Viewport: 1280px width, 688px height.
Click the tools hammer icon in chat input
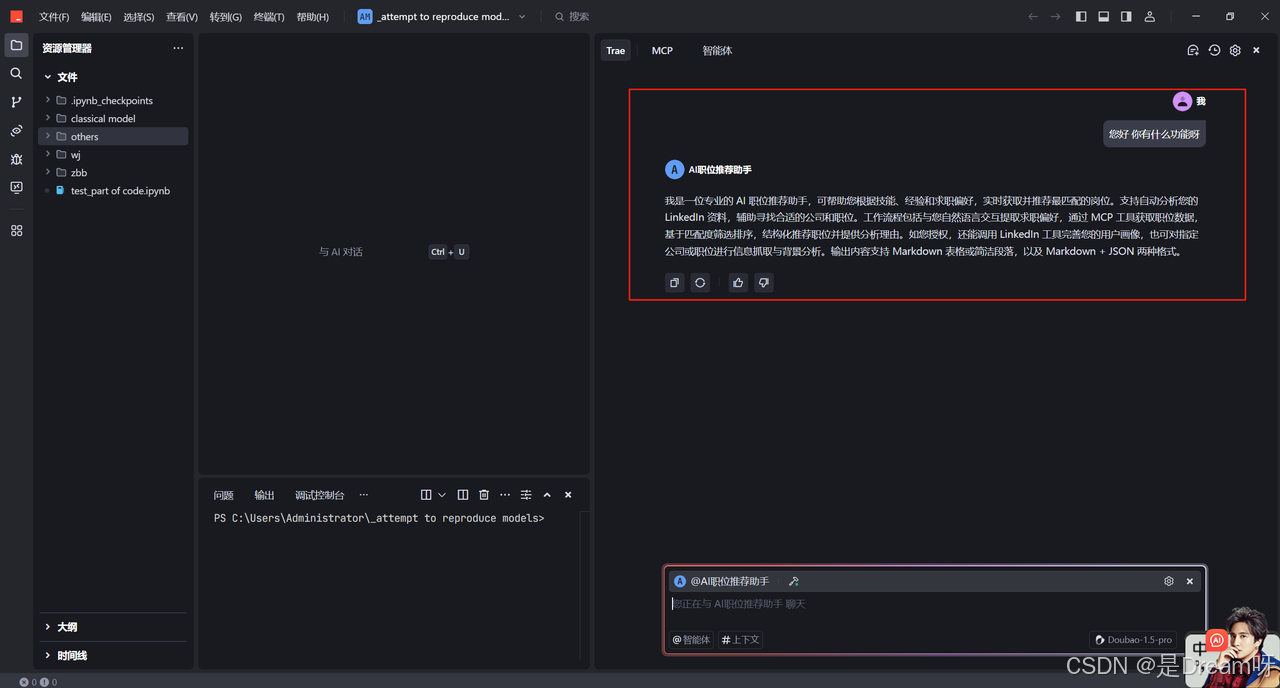tap(794, 581)
